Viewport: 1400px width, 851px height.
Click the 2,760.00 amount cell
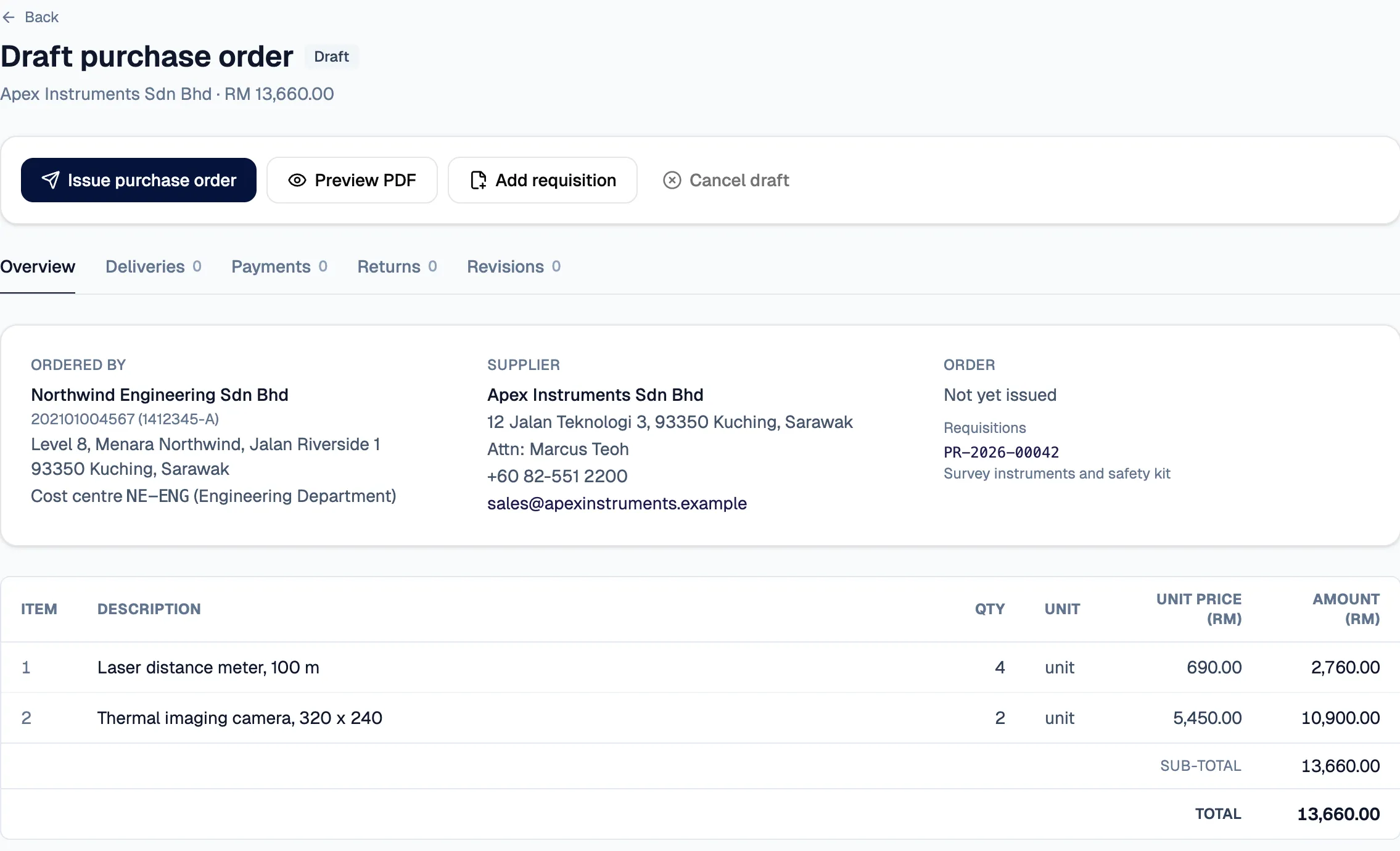point(1345,667)
